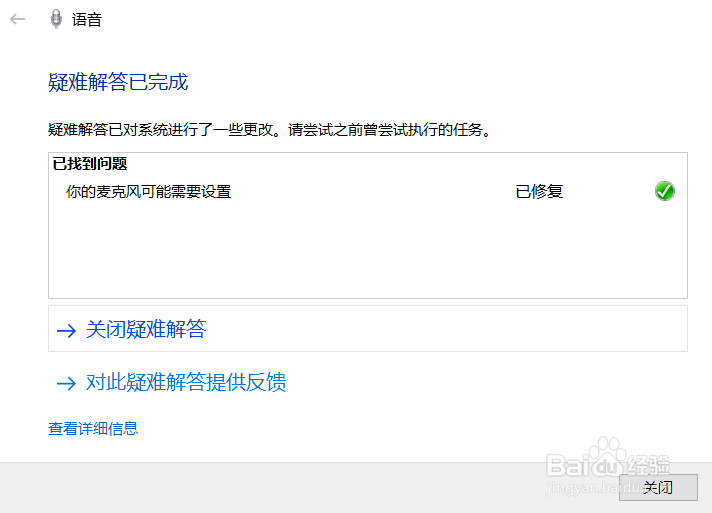Select the 你的麦克风可能需要设置 issue row
The height and width of the screenshot is (513, 712).
pos(368,192)
